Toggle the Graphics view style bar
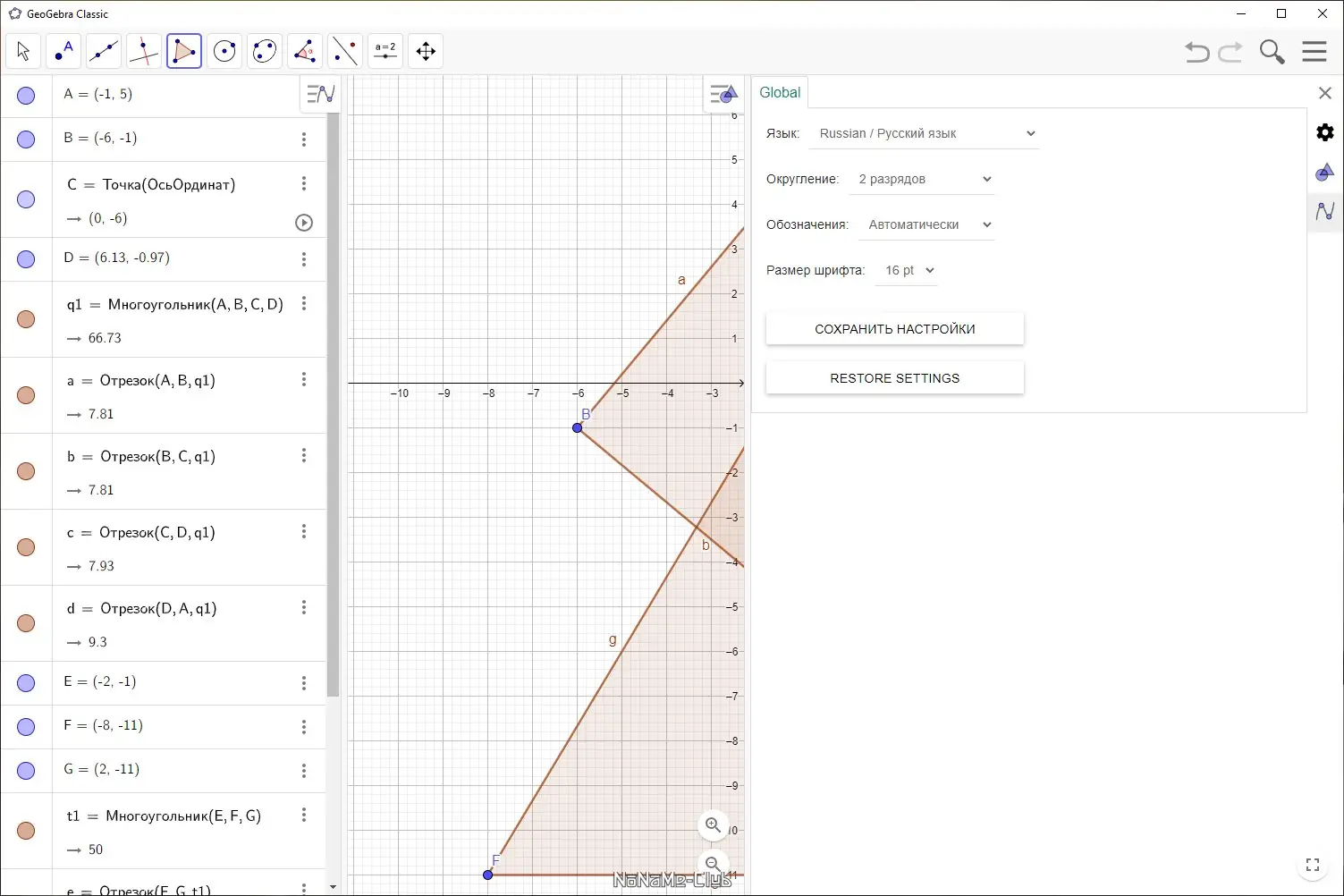The image size is (1344, 896). click(723, 93)
